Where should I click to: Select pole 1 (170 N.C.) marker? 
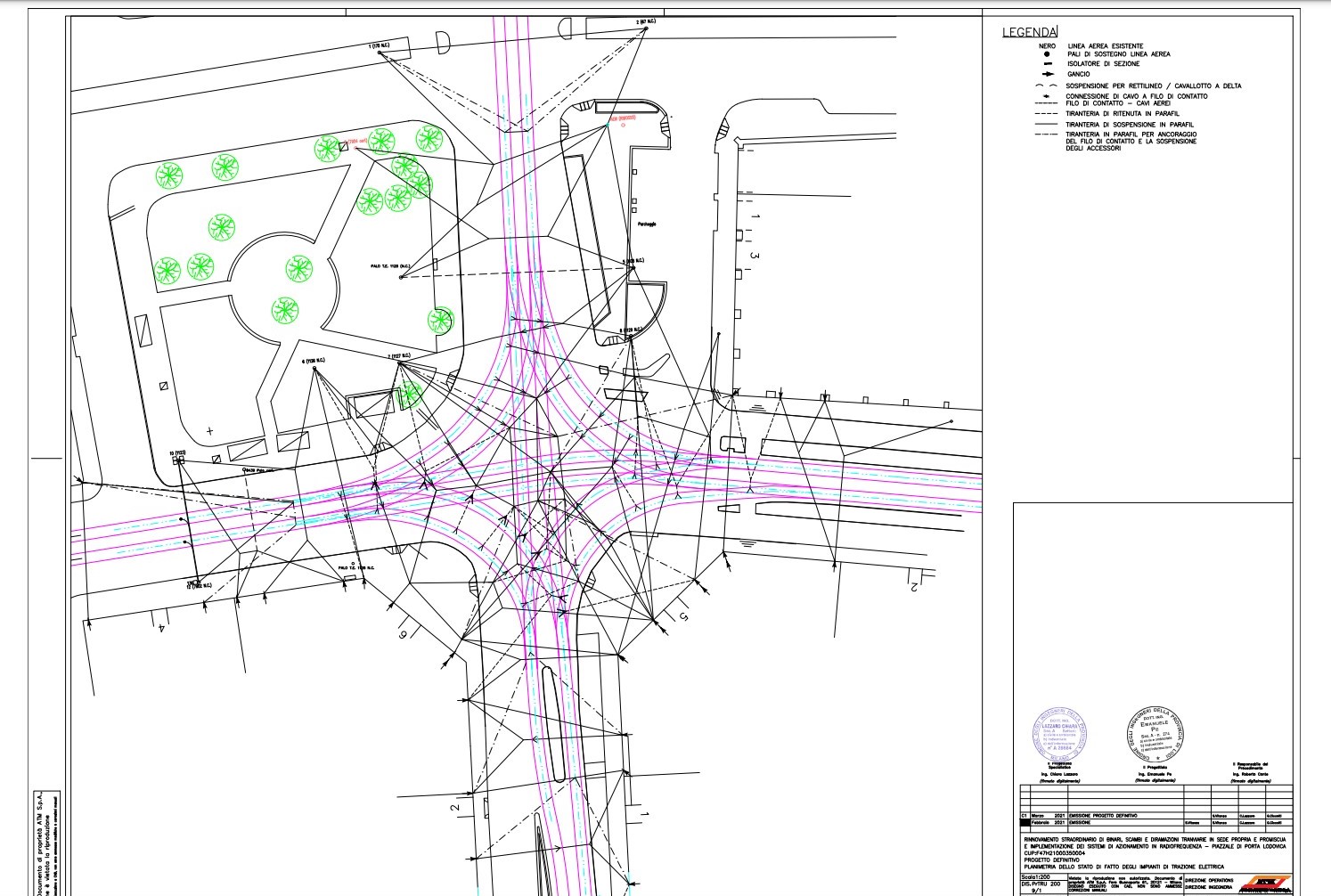pyautogui.click(x=380, y=53)
